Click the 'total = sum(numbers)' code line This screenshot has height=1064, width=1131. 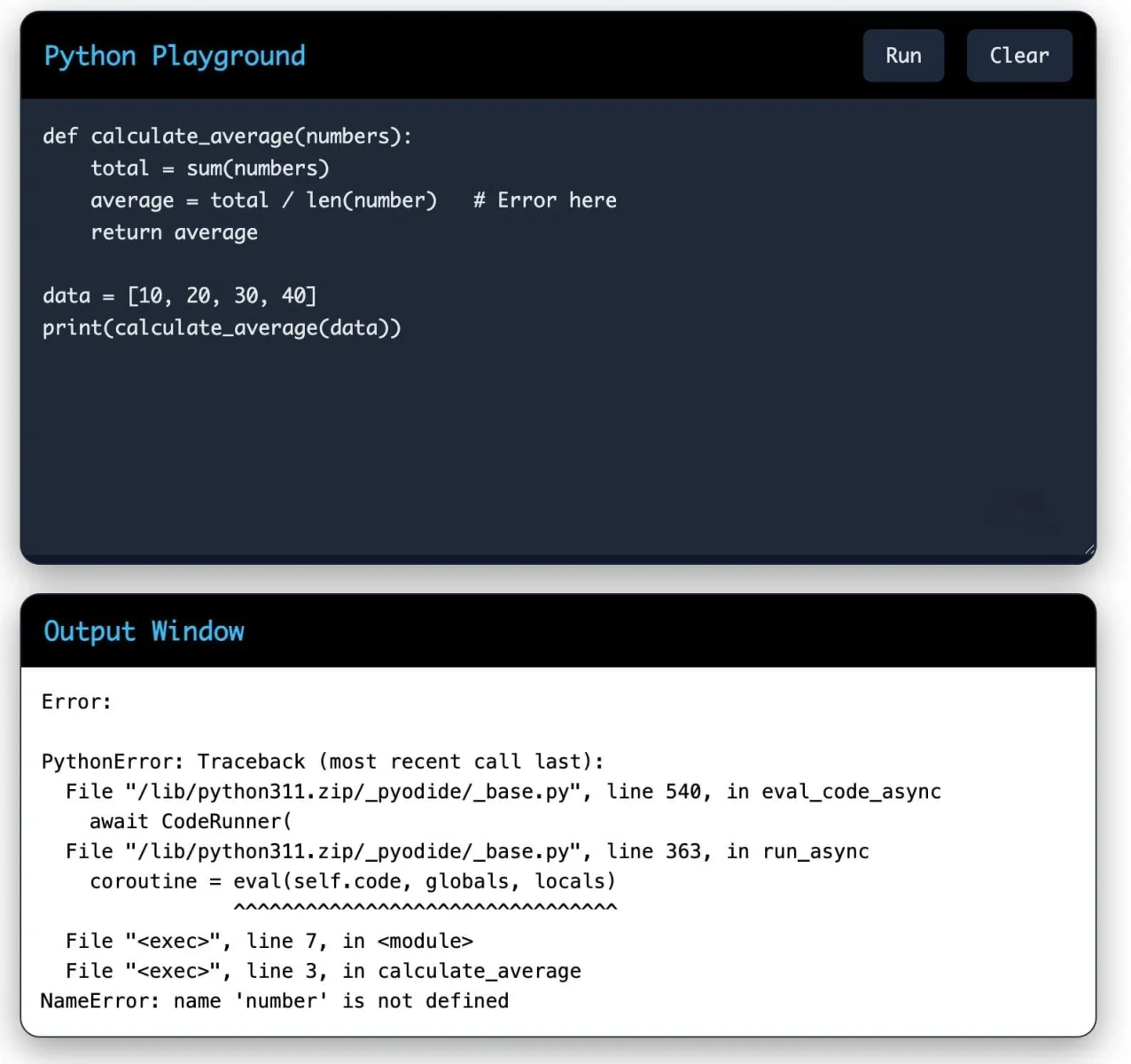tap(210, 168)
